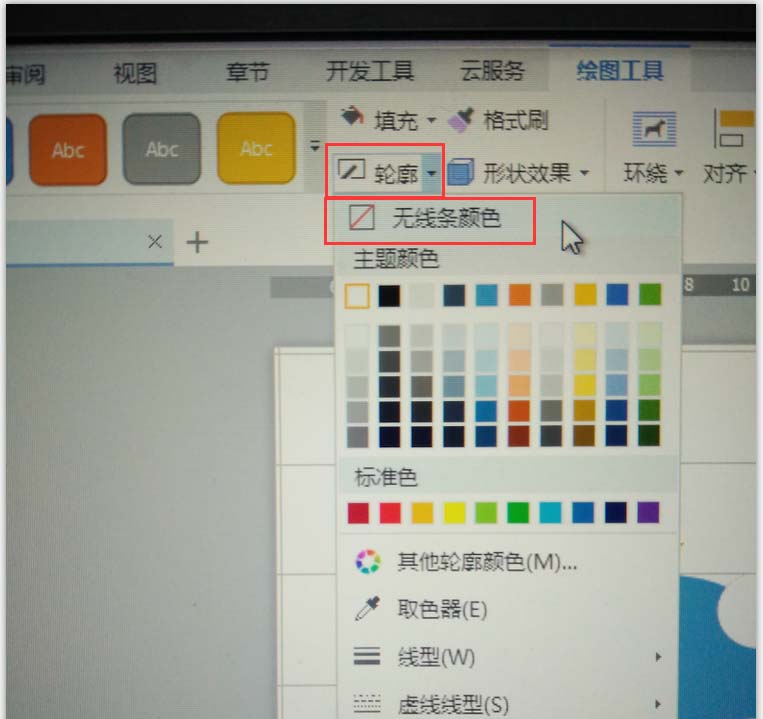Click the Align objects icon

click(x=734, y=128)
